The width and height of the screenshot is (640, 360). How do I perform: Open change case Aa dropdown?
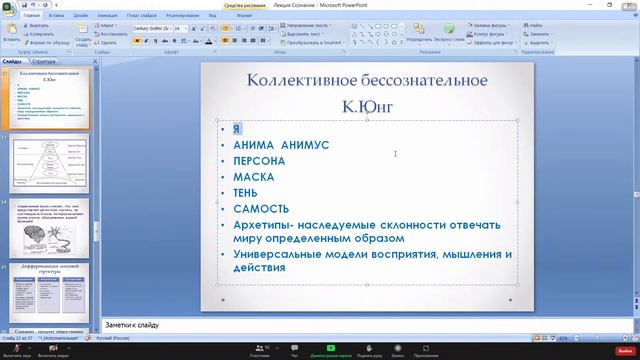[x=196, y=41]
